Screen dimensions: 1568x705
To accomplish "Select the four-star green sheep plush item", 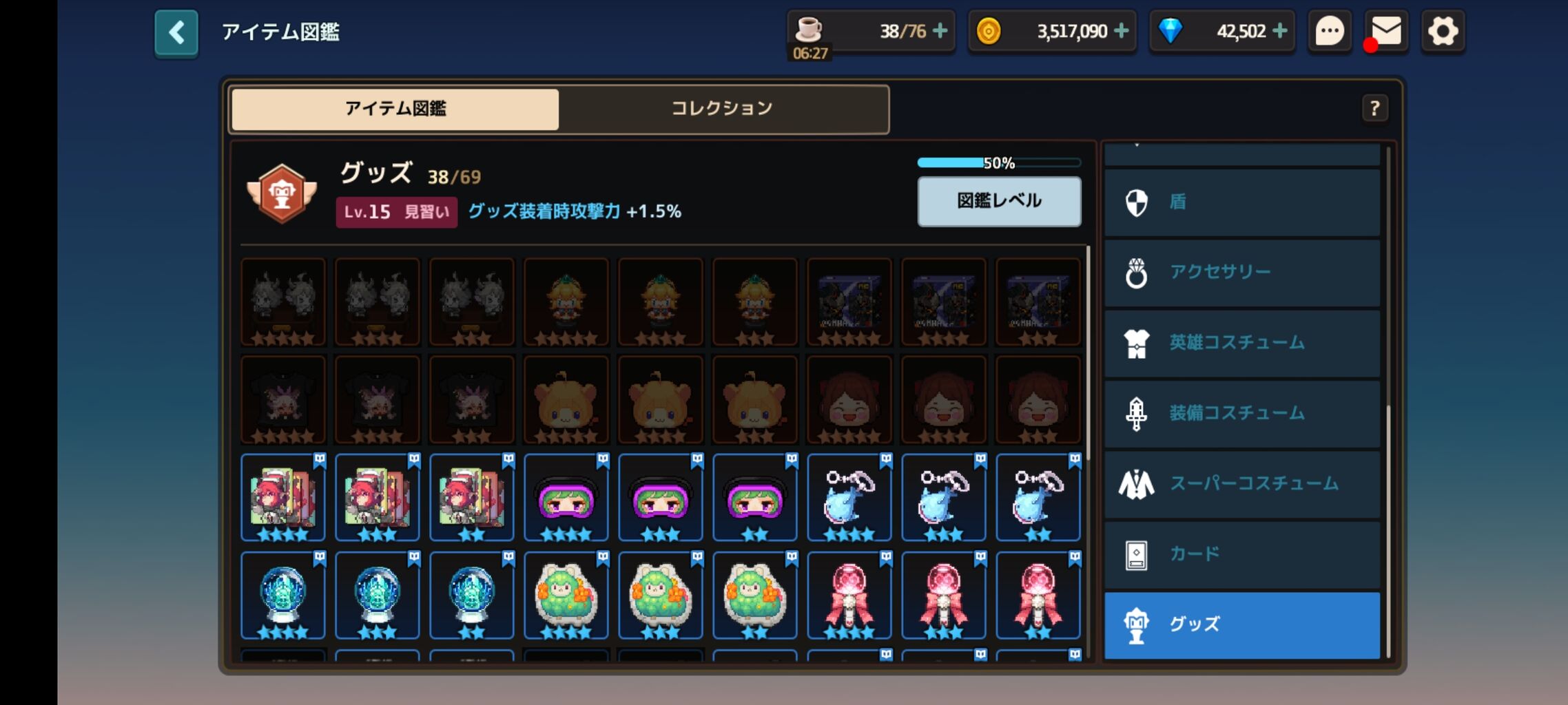I will (x=566, y=595).
